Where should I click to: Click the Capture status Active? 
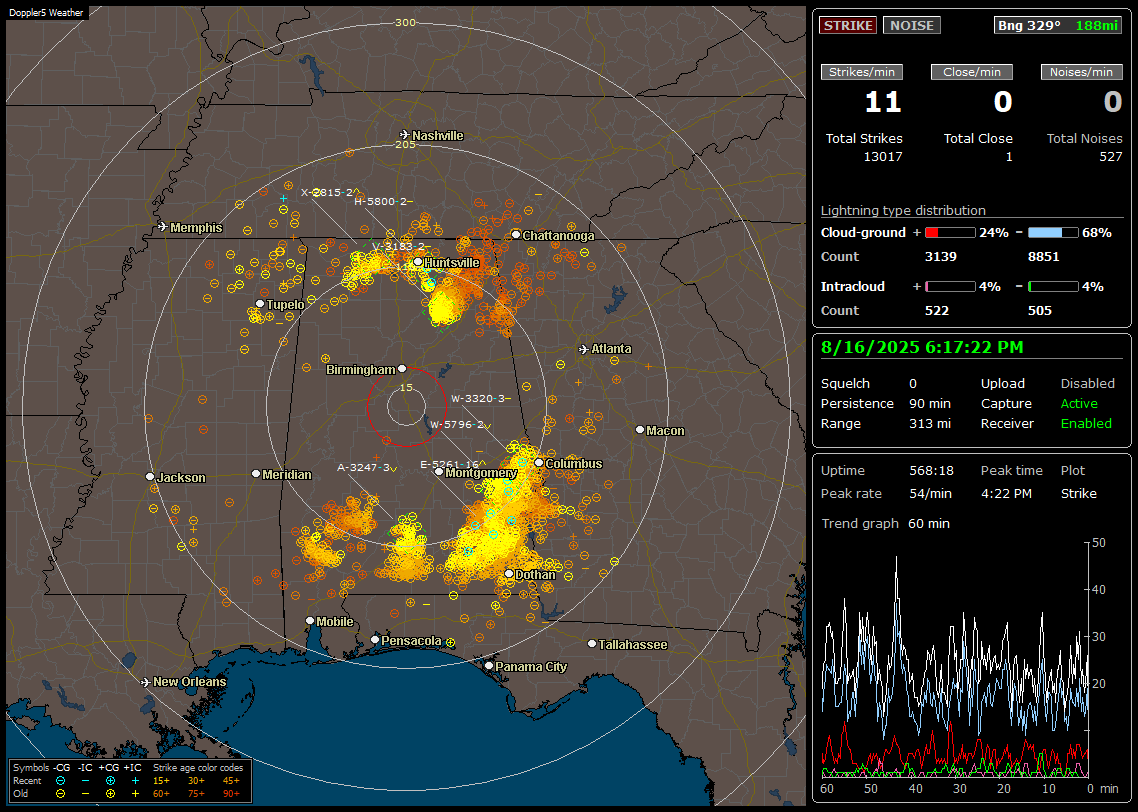tap(1079, 403)
